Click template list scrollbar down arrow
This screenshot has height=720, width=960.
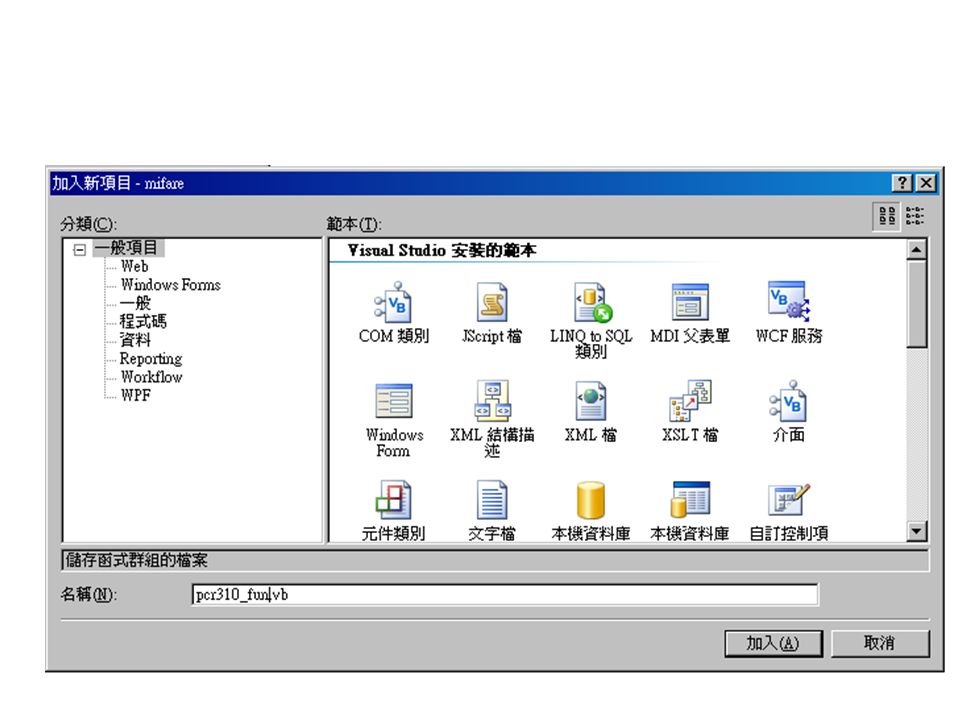[x=917, y=531]
